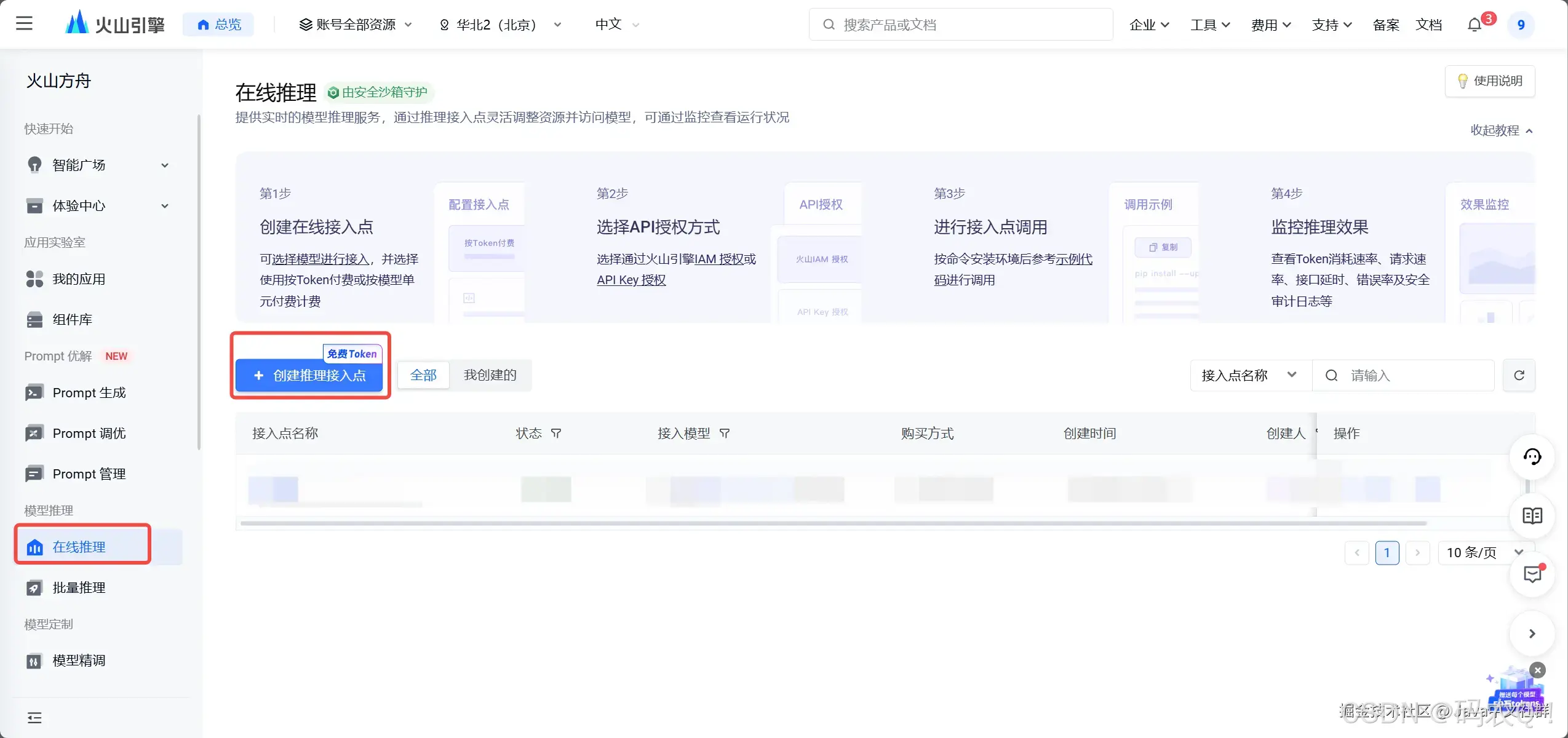Screen dimensions: 1568x738
Task: Click the floating book documentation icon
Action: click(1532, 515)
